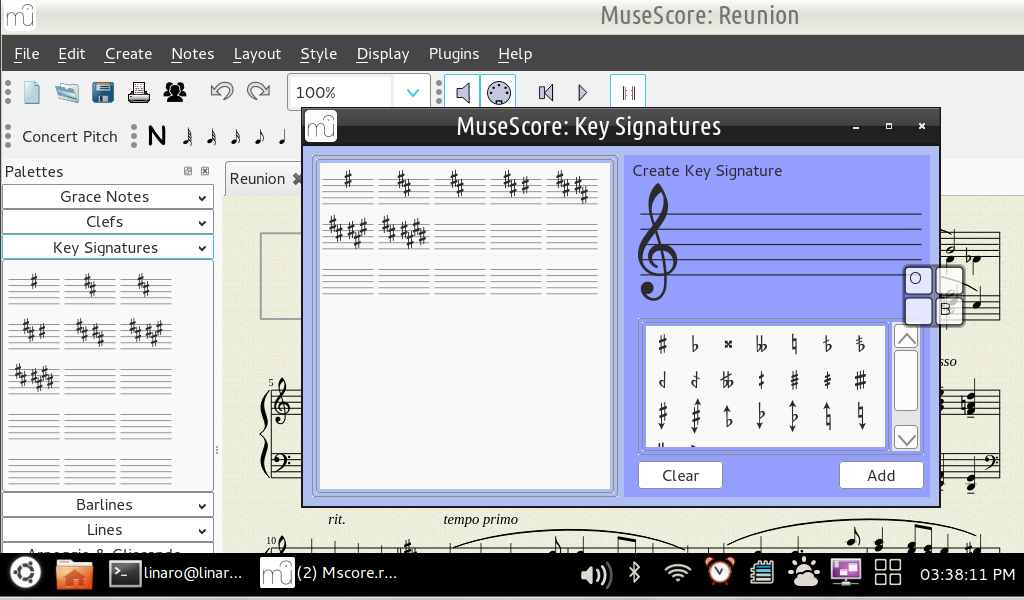The image size is (1024, 600).
Task: Select the quarter note duration
Action: pos(282,136)
